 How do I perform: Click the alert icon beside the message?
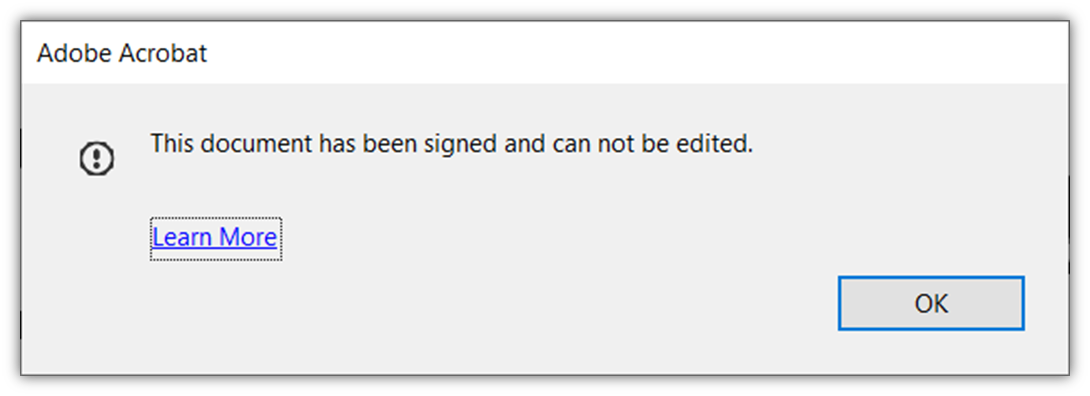(x=97, y=159)
